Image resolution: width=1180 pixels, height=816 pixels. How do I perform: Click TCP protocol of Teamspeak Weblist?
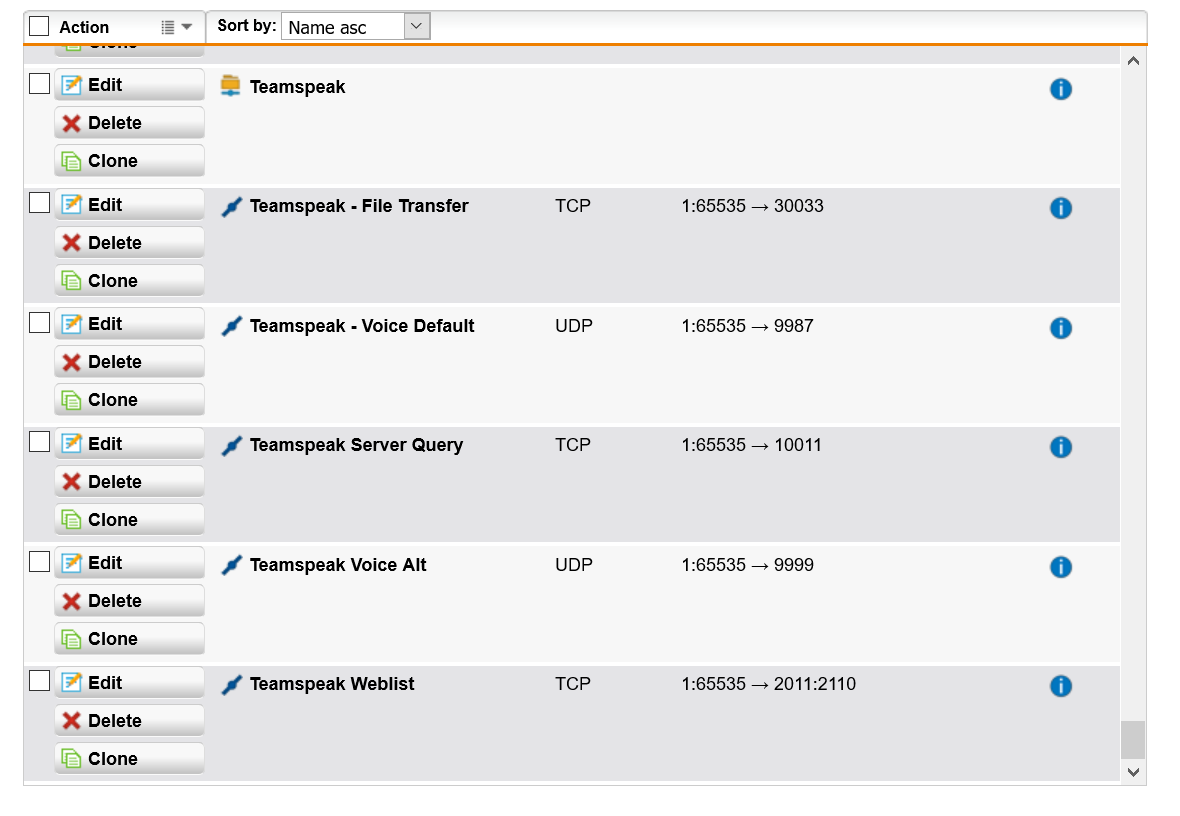pos(573,684)
